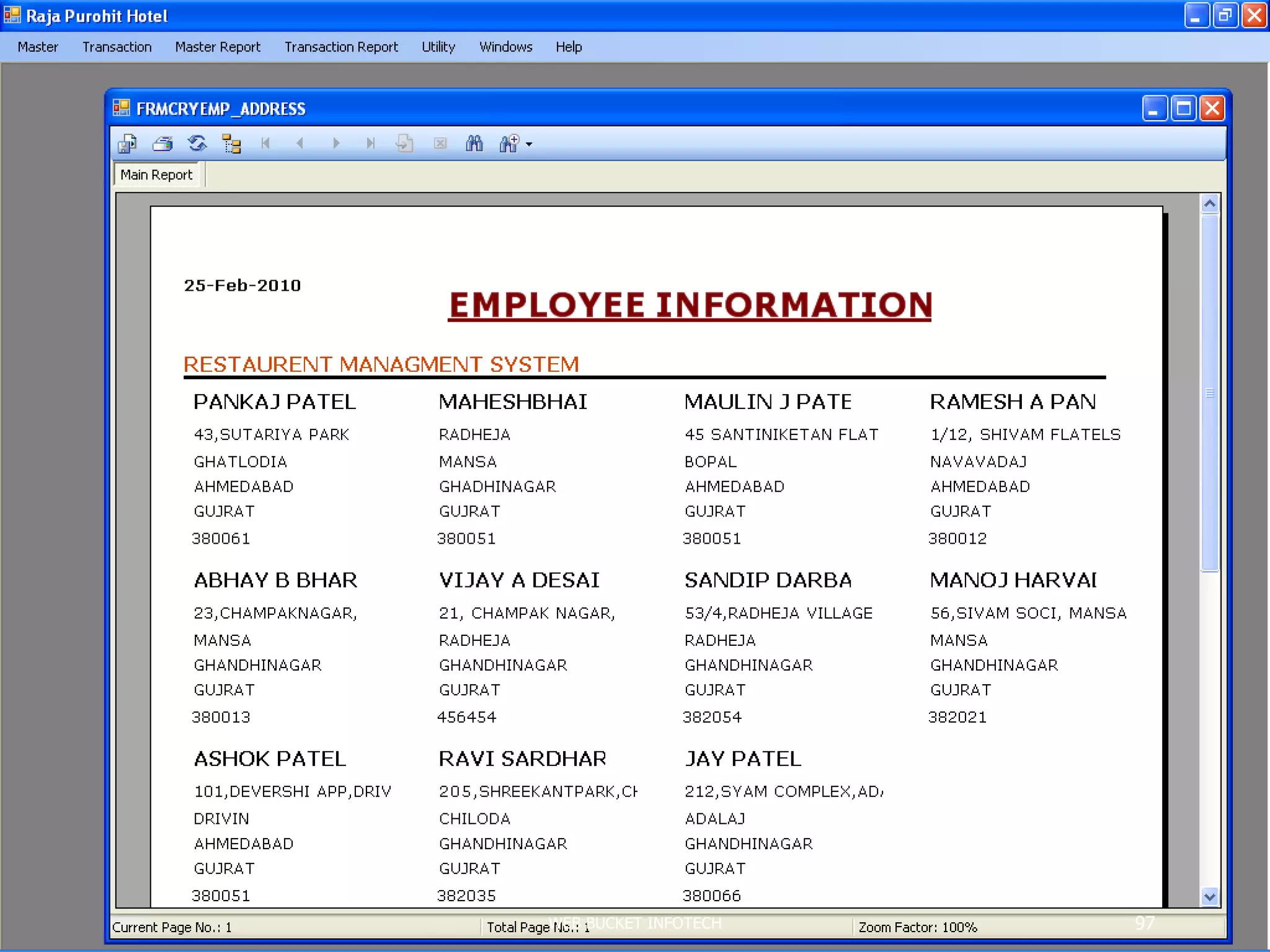Click the Go to Page icon
The image size is (1270, 952).
coord(404,144)
